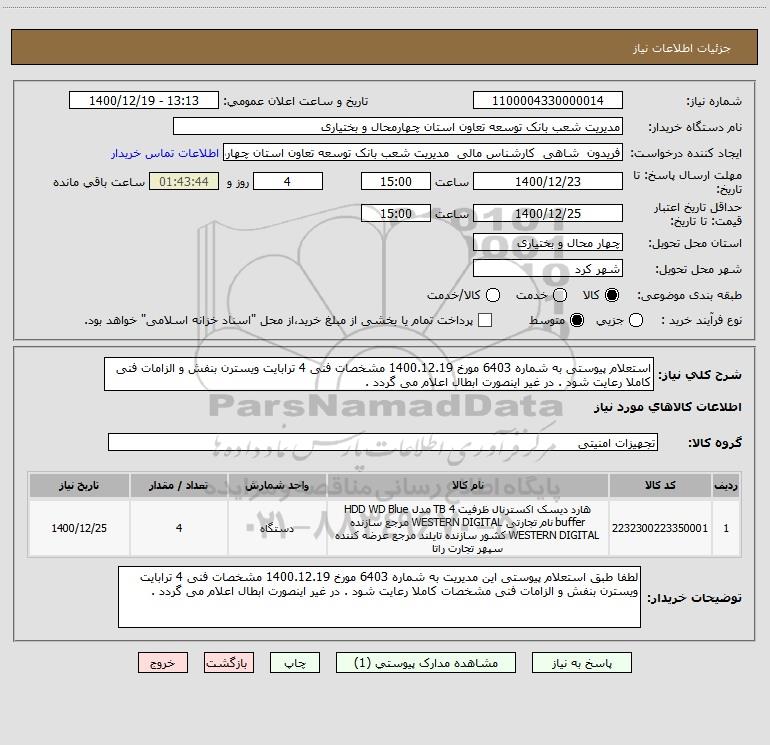This screenshot has width=770, height=745.
Task: Select the خدمت radio button
Action: 560,295
